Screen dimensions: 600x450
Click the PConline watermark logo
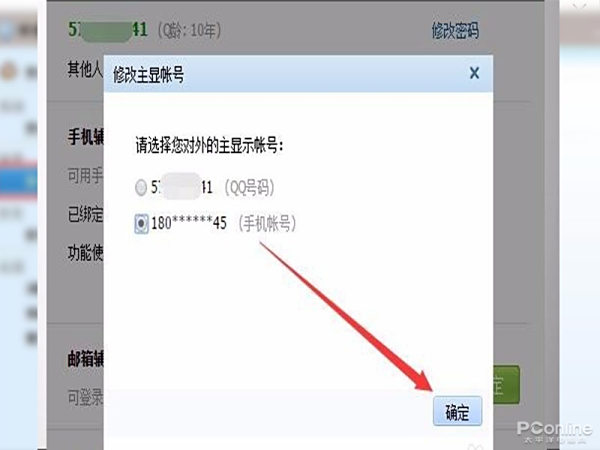coord(554,432)
